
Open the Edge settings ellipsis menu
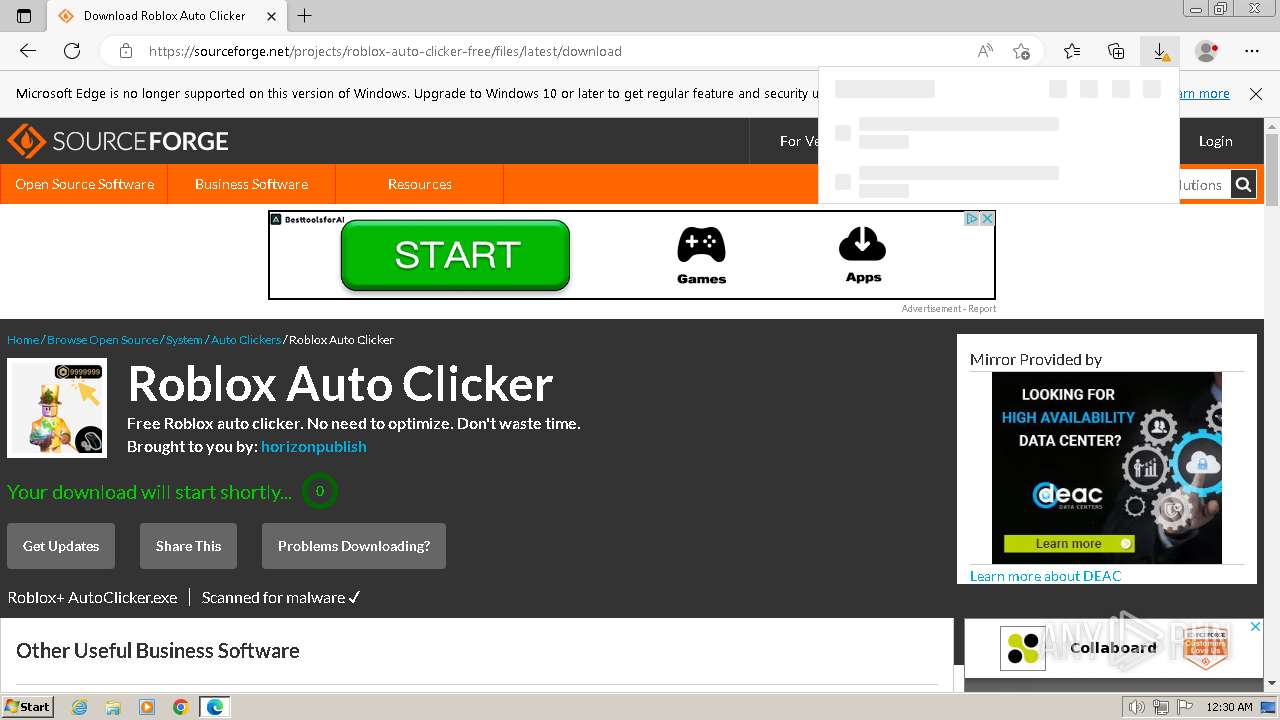tap(1252, 51)
